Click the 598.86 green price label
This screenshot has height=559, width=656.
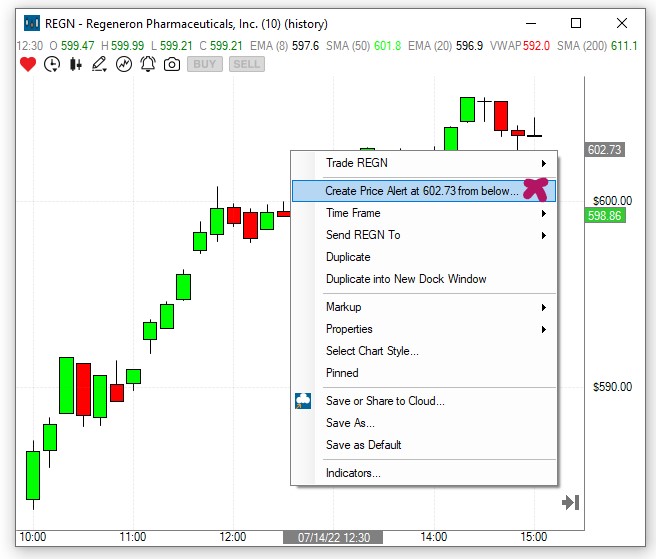coord(605,216)
